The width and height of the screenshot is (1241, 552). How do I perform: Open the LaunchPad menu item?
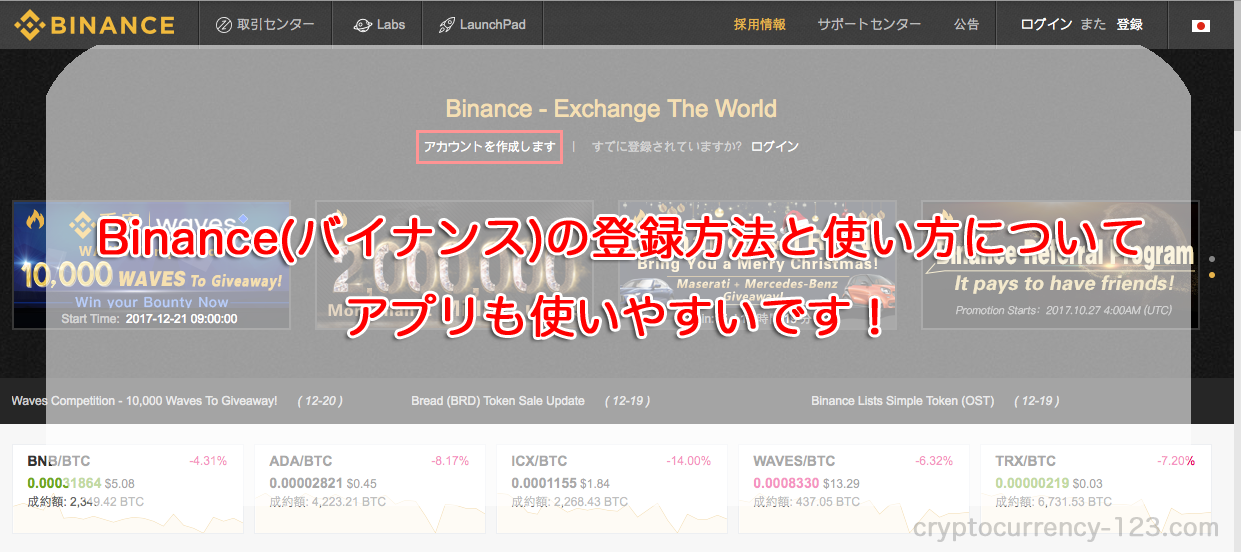coord(482,24)
